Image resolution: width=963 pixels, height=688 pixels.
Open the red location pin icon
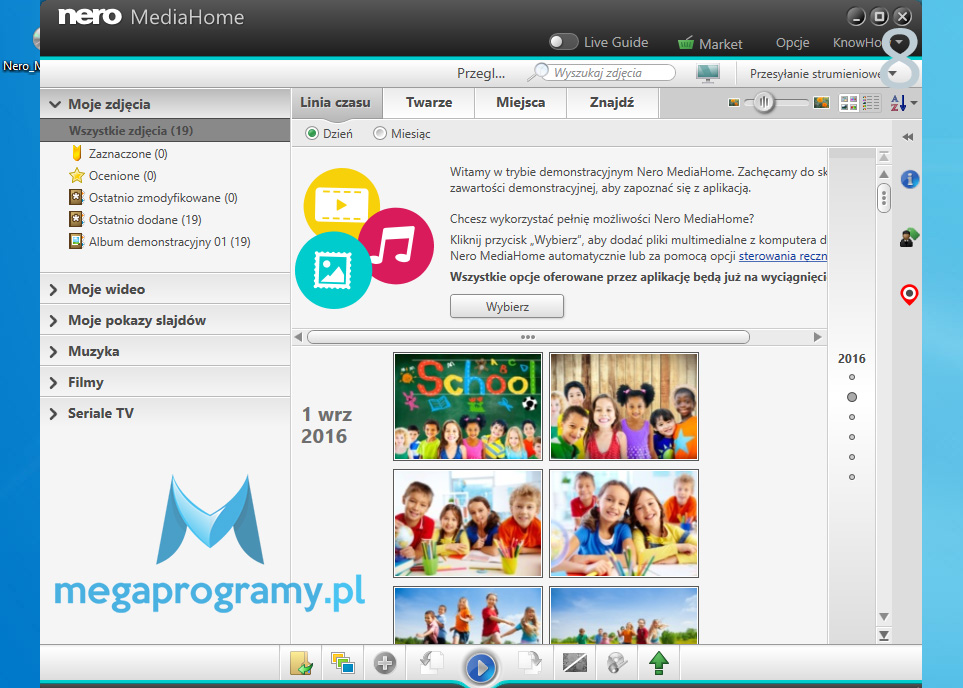coord(909,295)
